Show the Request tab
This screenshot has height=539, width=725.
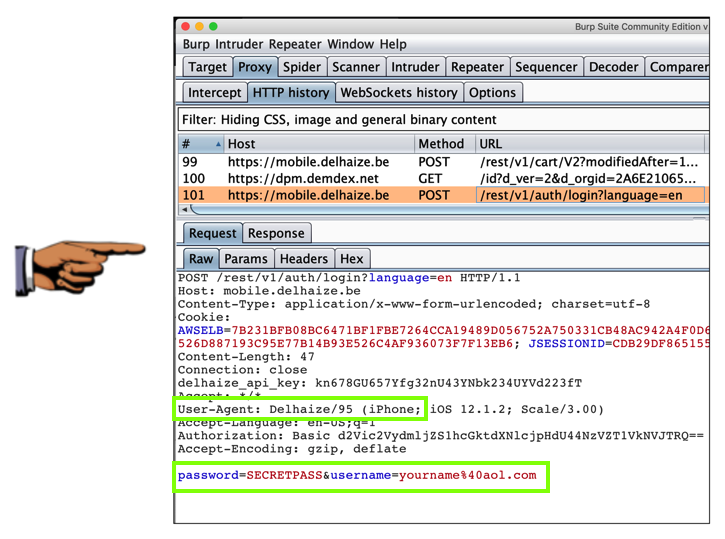pyautogui.click(x=213, y=233)
